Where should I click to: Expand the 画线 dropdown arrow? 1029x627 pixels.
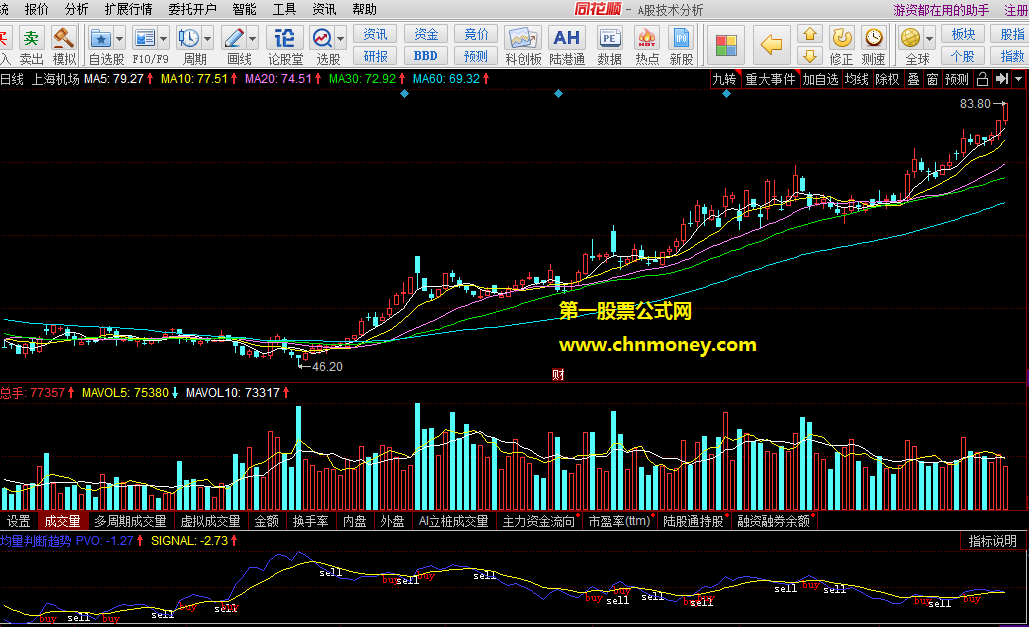(253, 39)
